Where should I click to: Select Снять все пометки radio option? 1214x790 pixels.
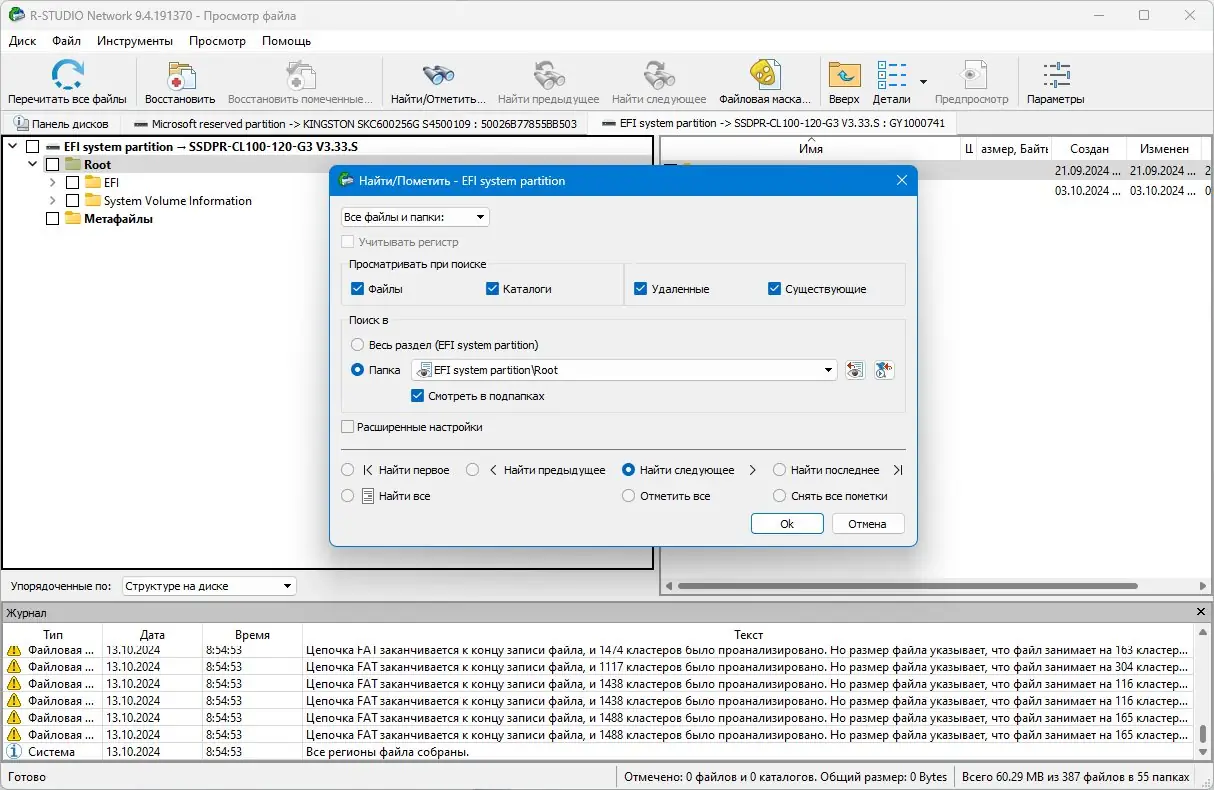pos(779,496)
